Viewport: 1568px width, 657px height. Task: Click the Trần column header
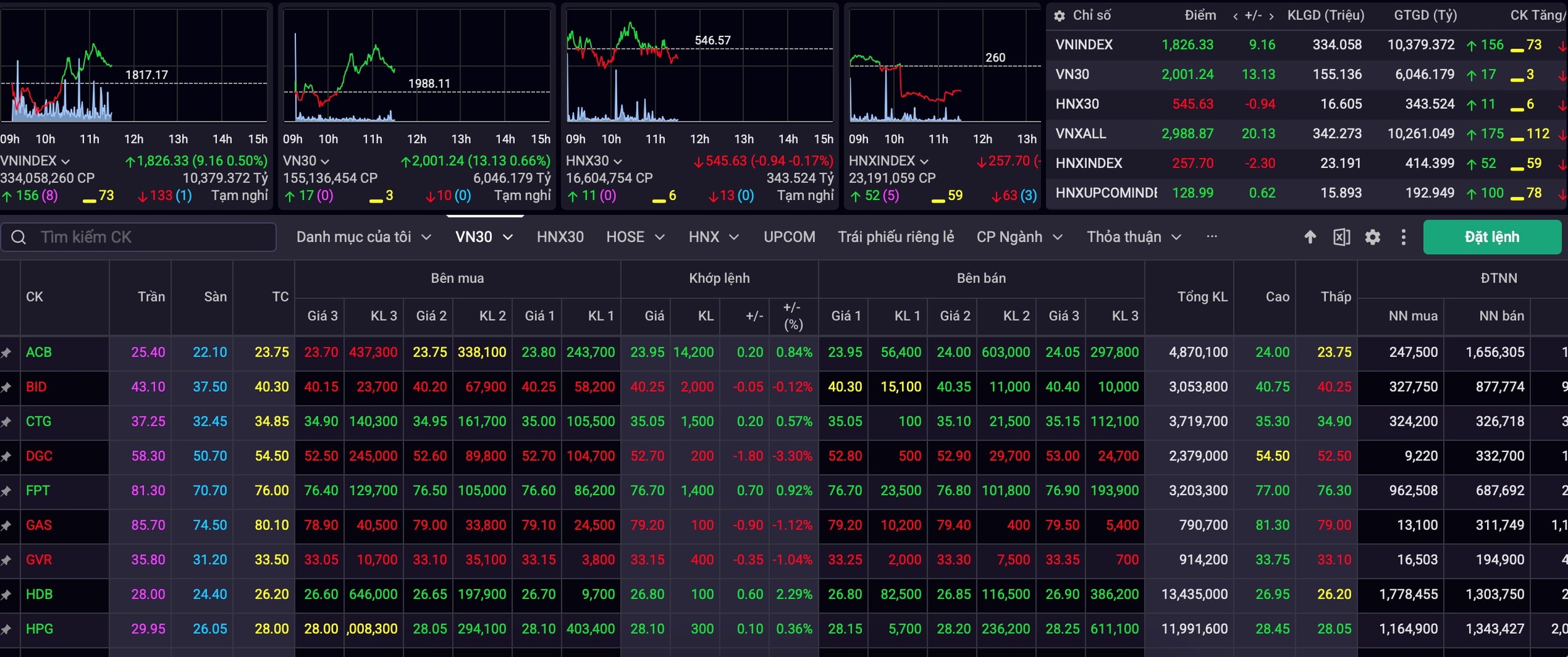pyautogui.click(x=140, y=297)
